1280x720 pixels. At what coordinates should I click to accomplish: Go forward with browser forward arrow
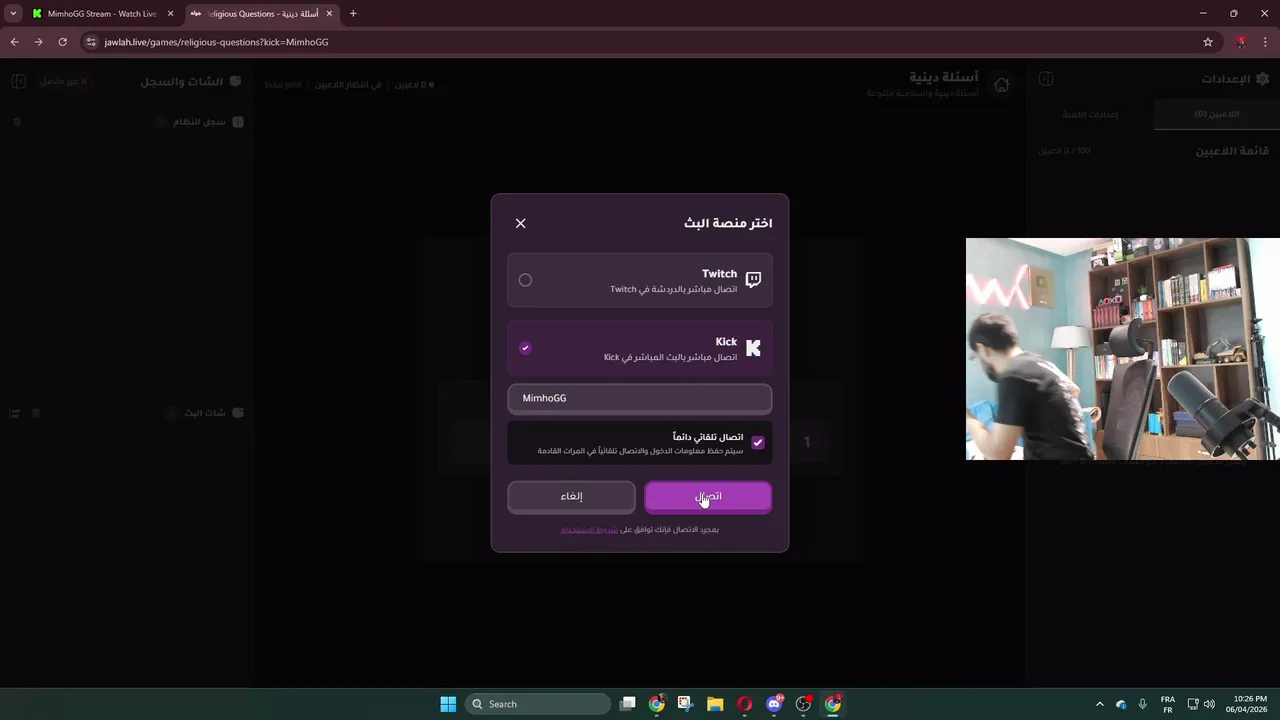point(38,42)
